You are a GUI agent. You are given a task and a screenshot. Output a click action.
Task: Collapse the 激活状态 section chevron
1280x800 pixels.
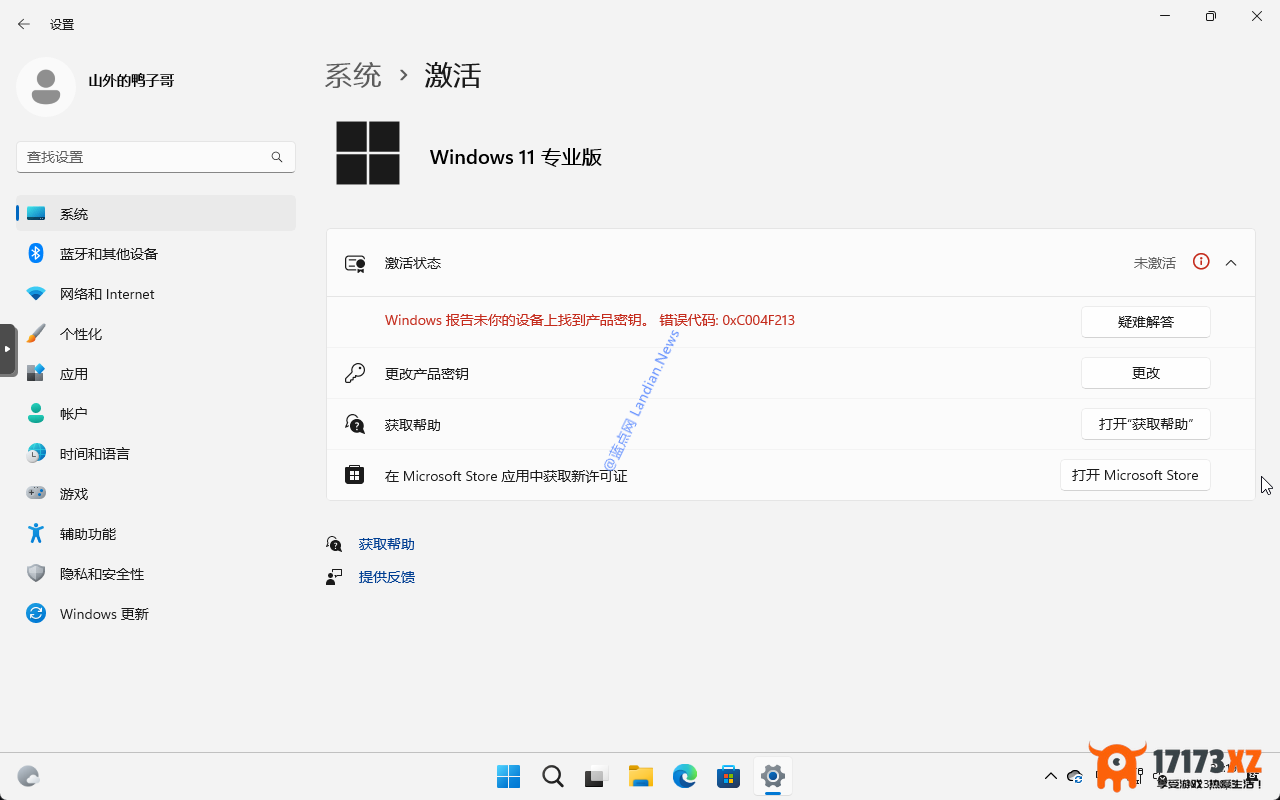click(1231, 263)
